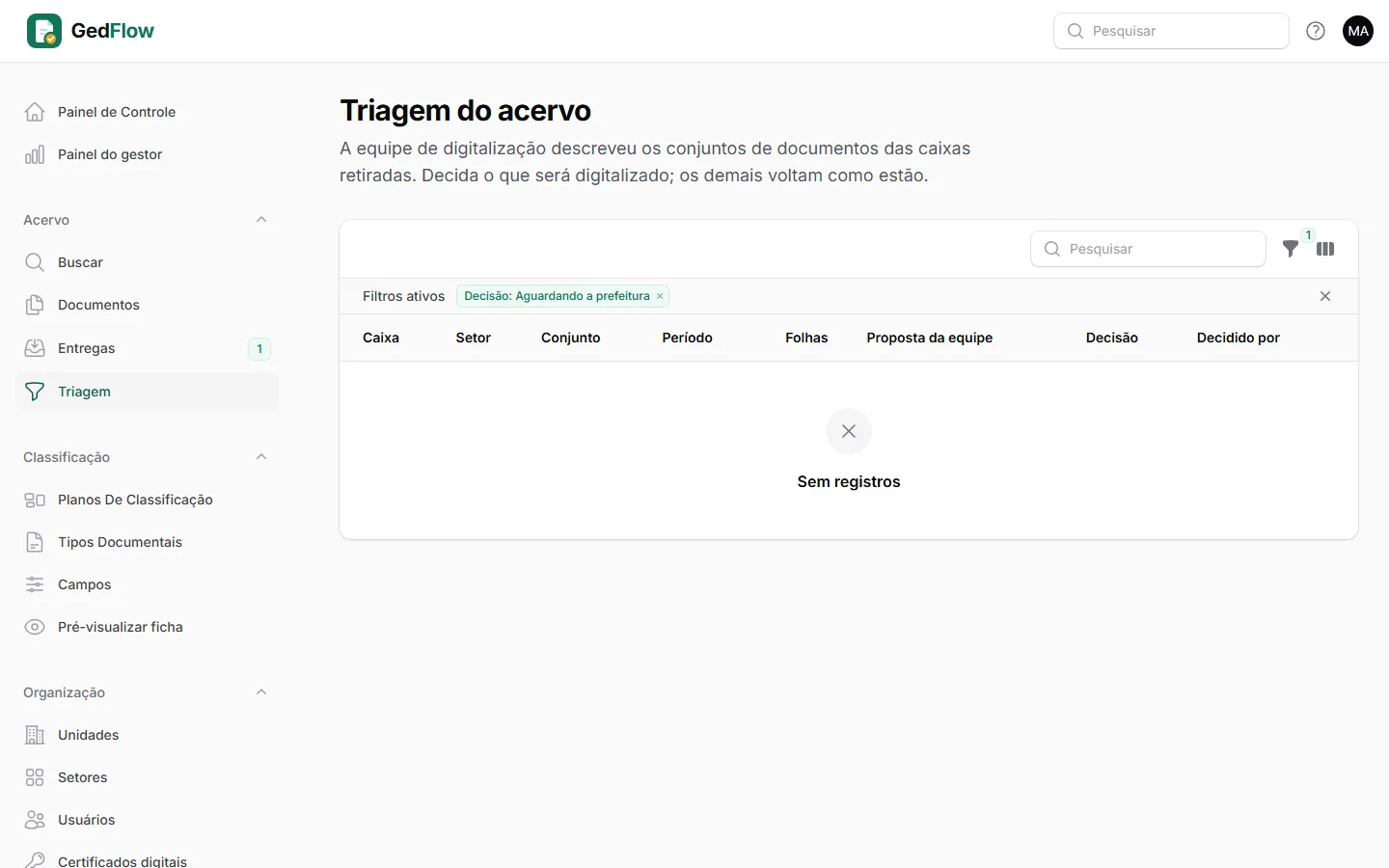The height and width of the screenshot is (868, 1389).
Task: Focus the table Pesquisar search field
Action: click(x=1148, y=249)
